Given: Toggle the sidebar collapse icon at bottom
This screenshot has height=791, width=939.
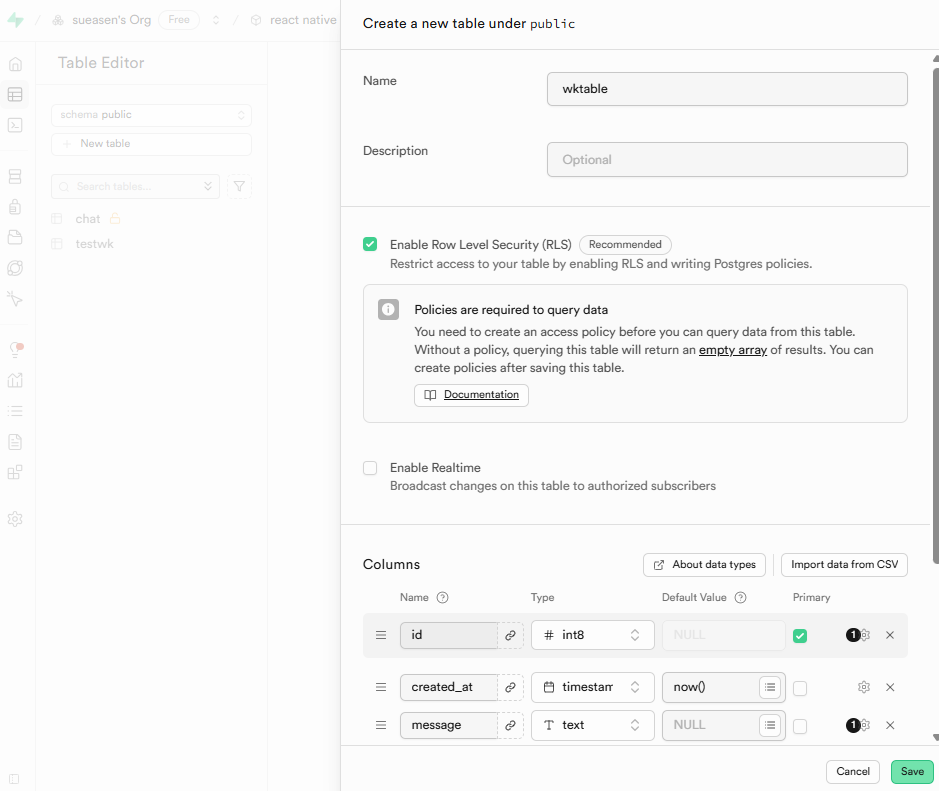Looking at the screenshot, I should coord(14,779).
